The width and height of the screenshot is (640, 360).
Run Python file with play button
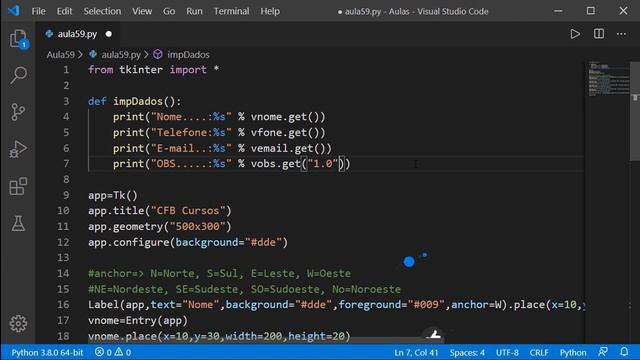575,34
